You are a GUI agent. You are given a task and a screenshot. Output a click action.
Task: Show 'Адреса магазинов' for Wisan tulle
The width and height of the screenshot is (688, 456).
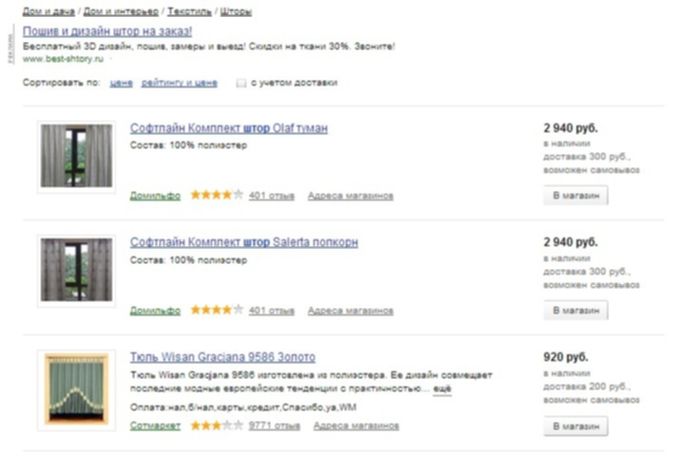point(356,426)
